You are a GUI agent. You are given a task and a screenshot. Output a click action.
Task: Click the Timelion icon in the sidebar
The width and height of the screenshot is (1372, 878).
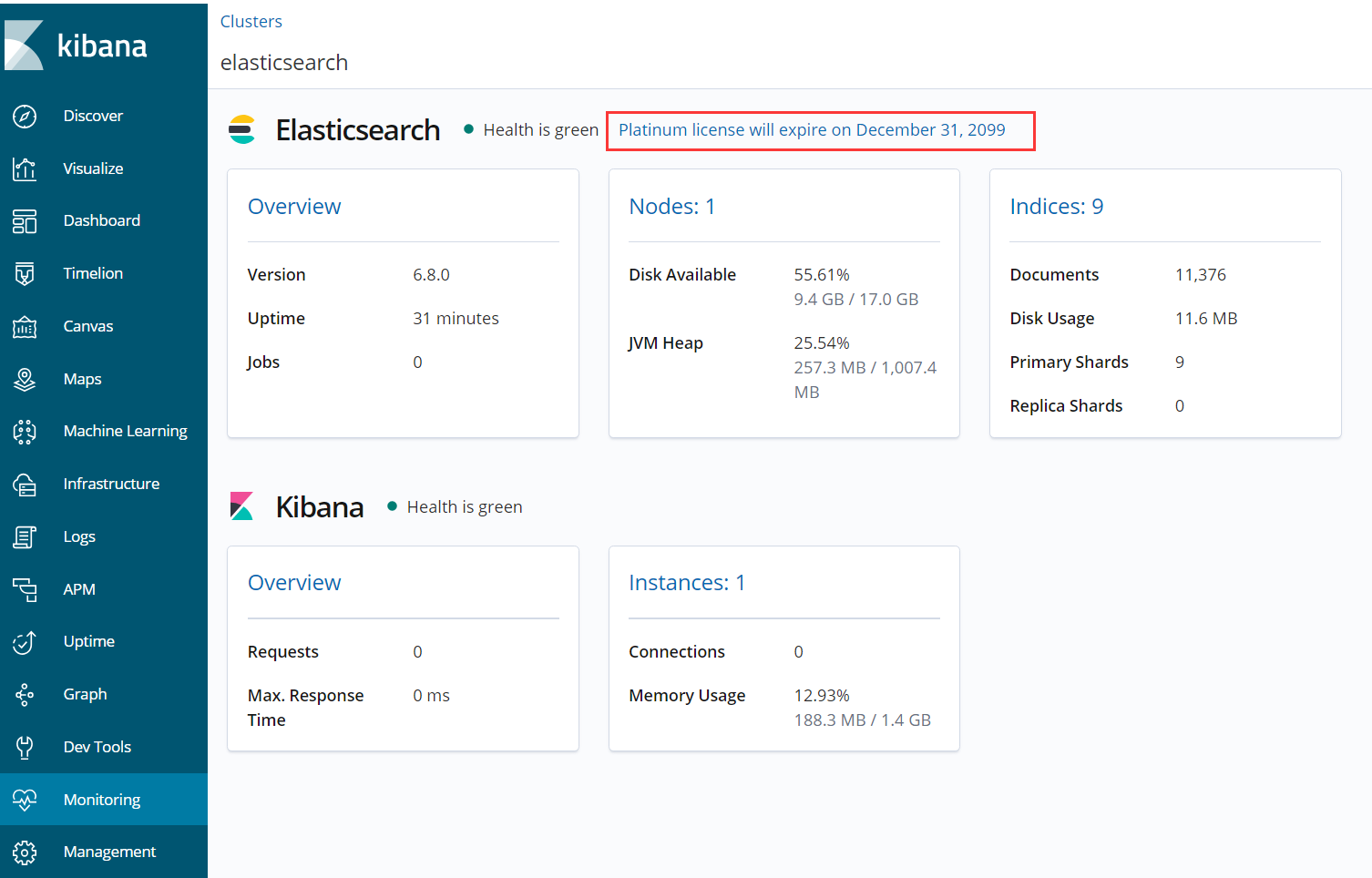click(x=25, y=273)
